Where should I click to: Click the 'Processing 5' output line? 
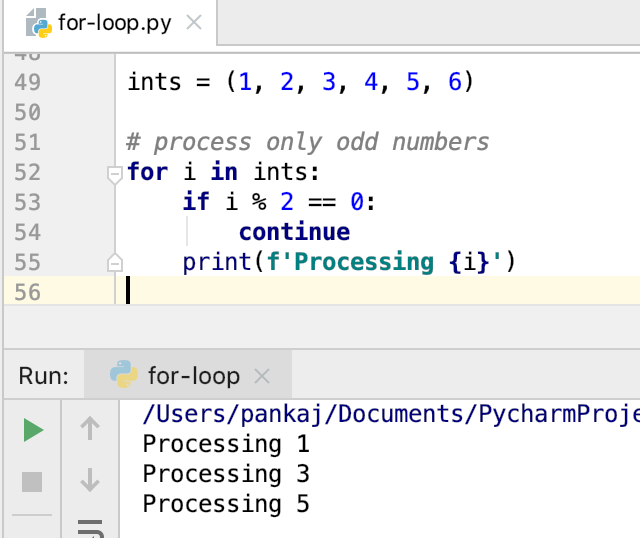tap(226, 505)
